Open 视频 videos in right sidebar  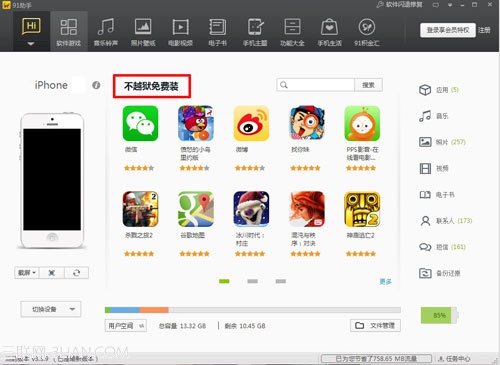point(434,168)
